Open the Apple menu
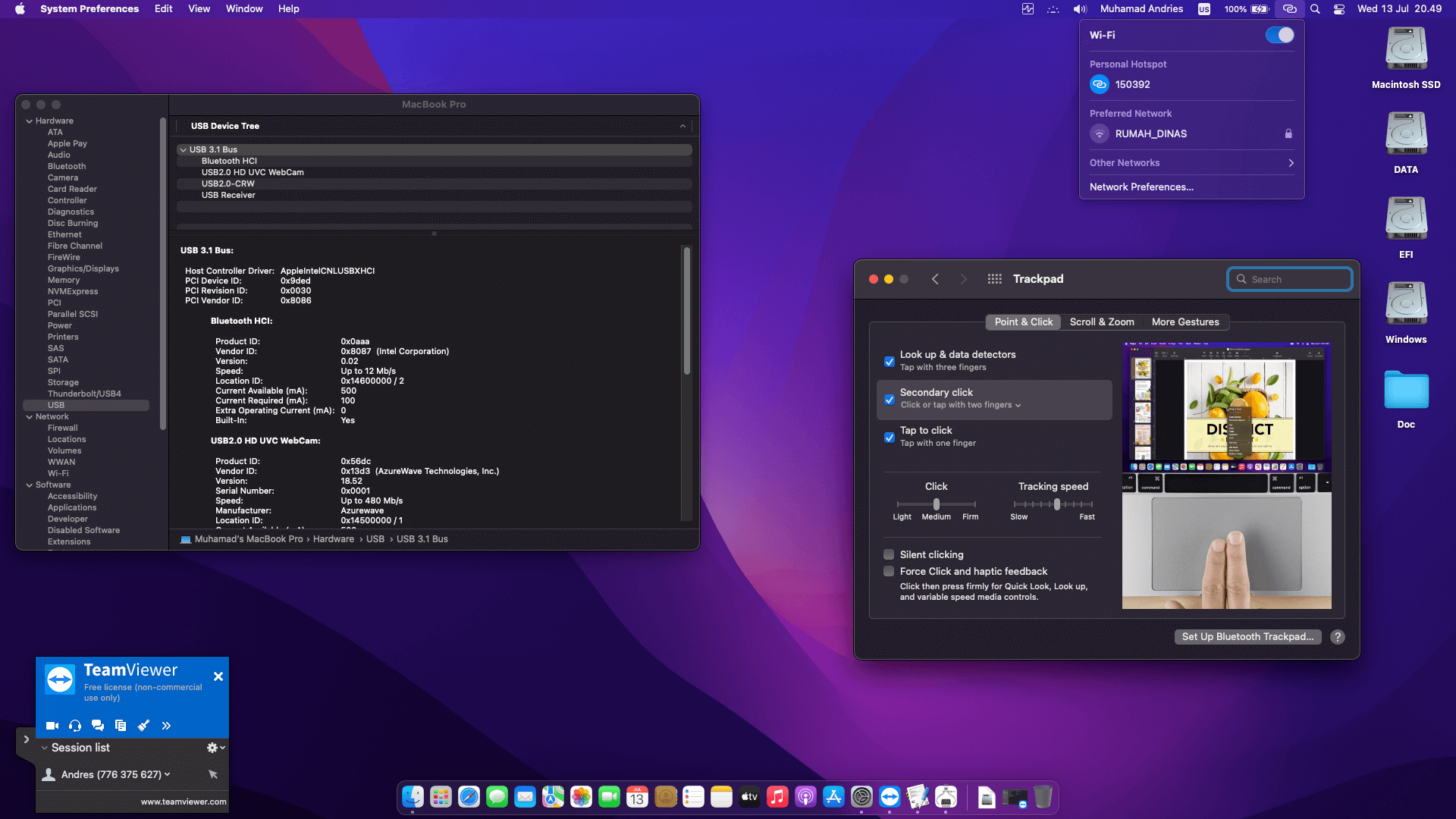The width and height of the screenshot is (1456, 819). click(x=20, y=9)
